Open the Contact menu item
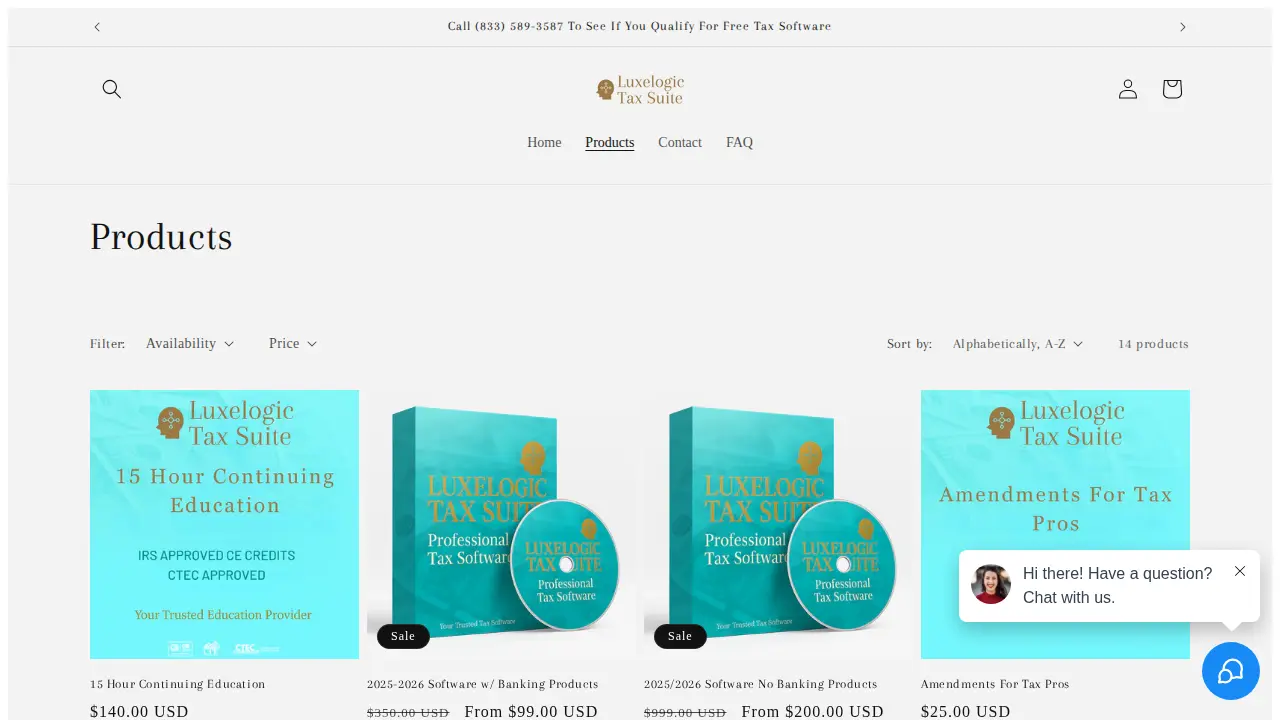This screenshot has width=1280, height=720. coord(680,143)
